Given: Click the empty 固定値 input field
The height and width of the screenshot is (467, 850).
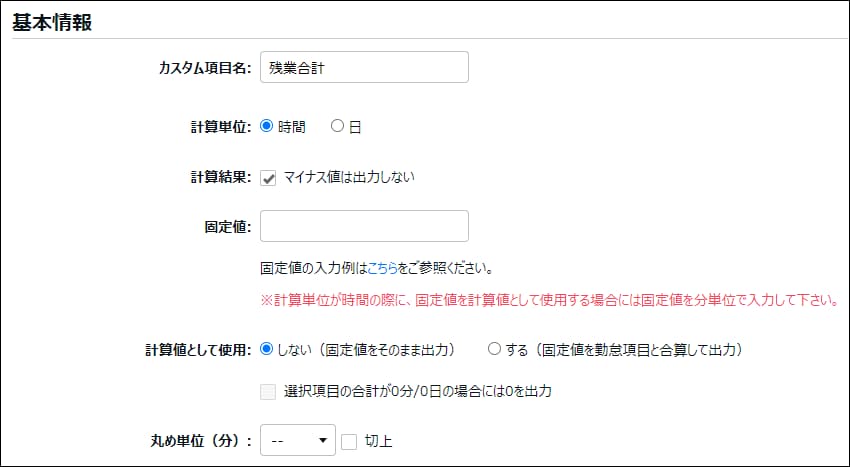Looking at the screenshot, I should coord(363,226).
